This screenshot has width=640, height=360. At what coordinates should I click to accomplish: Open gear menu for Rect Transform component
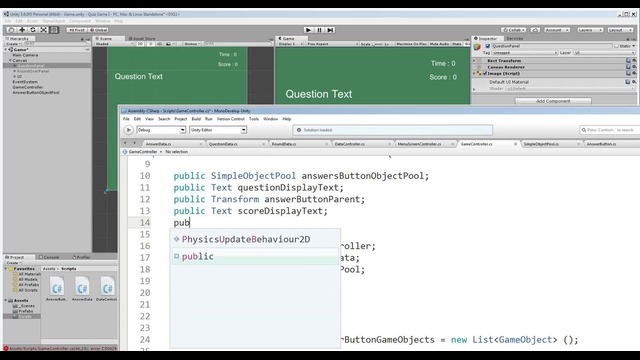(634, 60)
